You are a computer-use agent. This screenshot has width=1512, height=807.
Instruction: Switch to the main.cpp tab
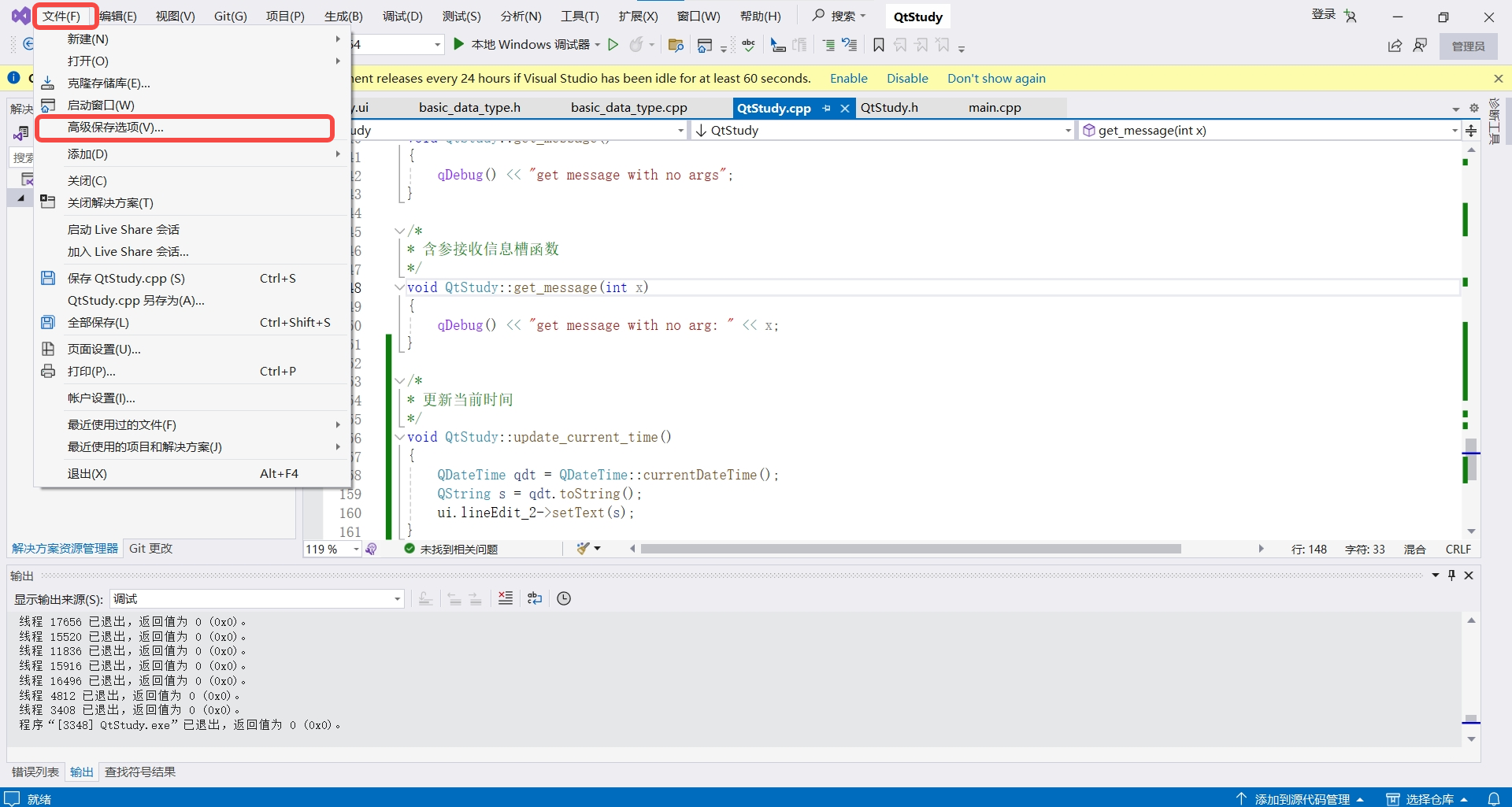pos(995,108)
